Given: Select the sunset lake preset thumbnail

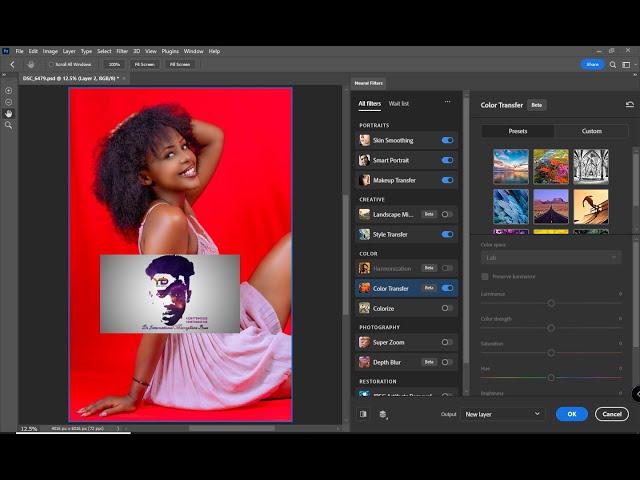Looking at the screenshot, I should 511,167.
